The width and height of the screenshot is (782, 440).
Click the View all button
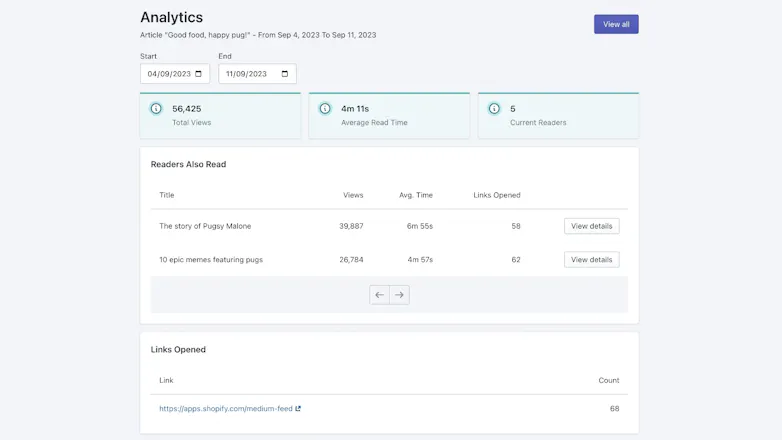point(616,24)
